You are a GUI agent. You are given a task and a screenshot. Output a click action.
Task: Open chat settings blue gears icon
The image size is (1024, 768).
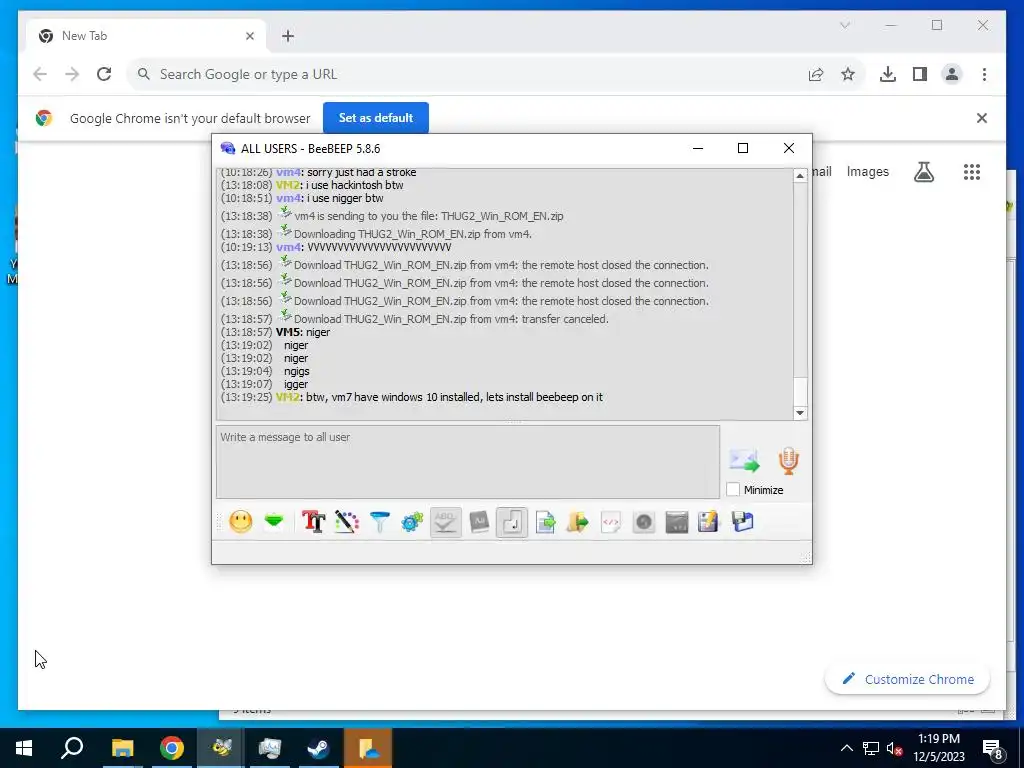tap(412, 522)
